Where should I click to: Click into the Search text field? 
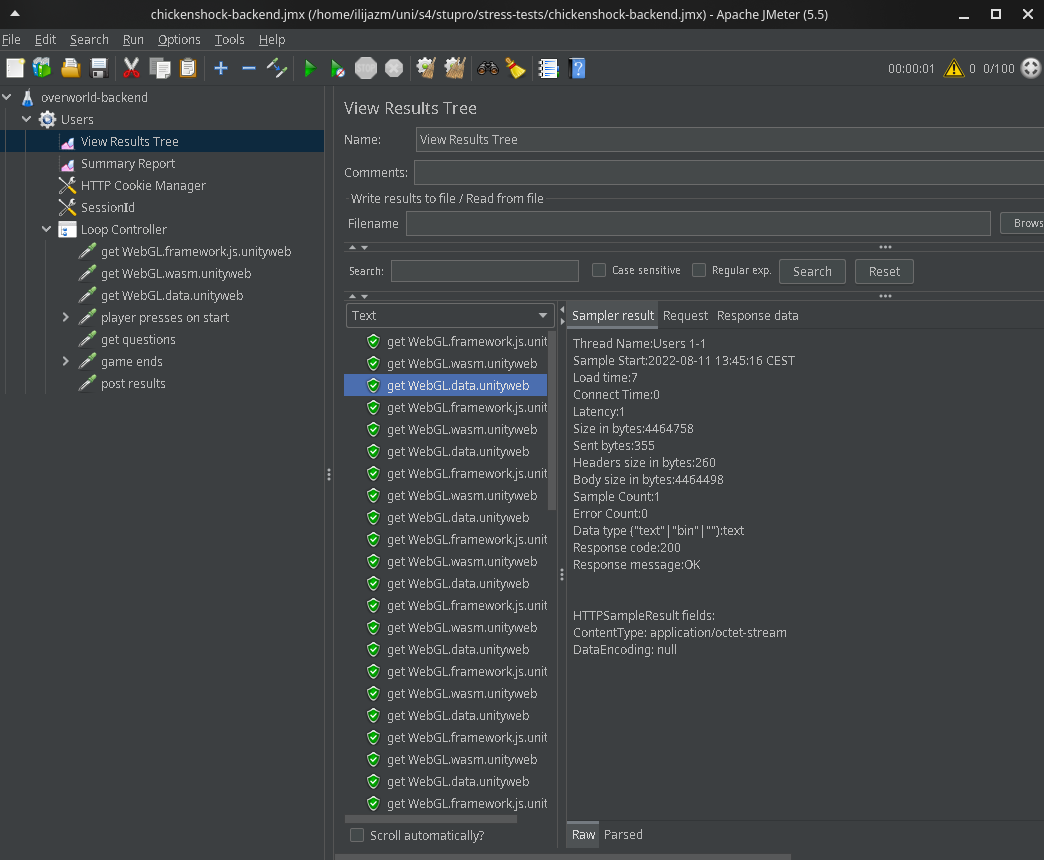pos(485,271)
